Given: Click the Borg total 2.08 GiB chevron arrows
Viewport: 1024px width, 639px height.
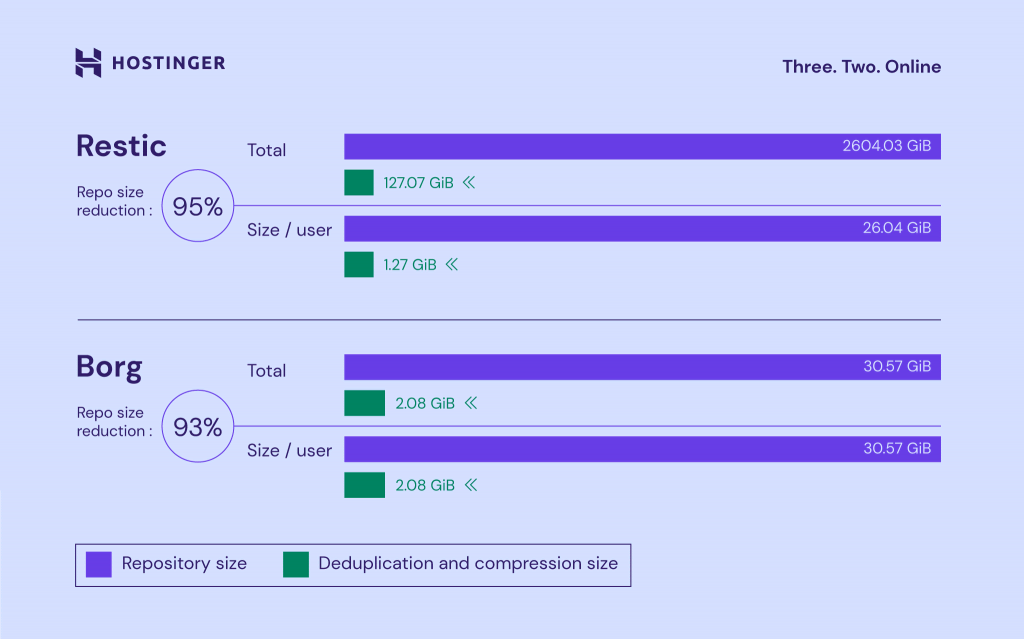Looking at the screenshot, I should [x=470, y=404].
